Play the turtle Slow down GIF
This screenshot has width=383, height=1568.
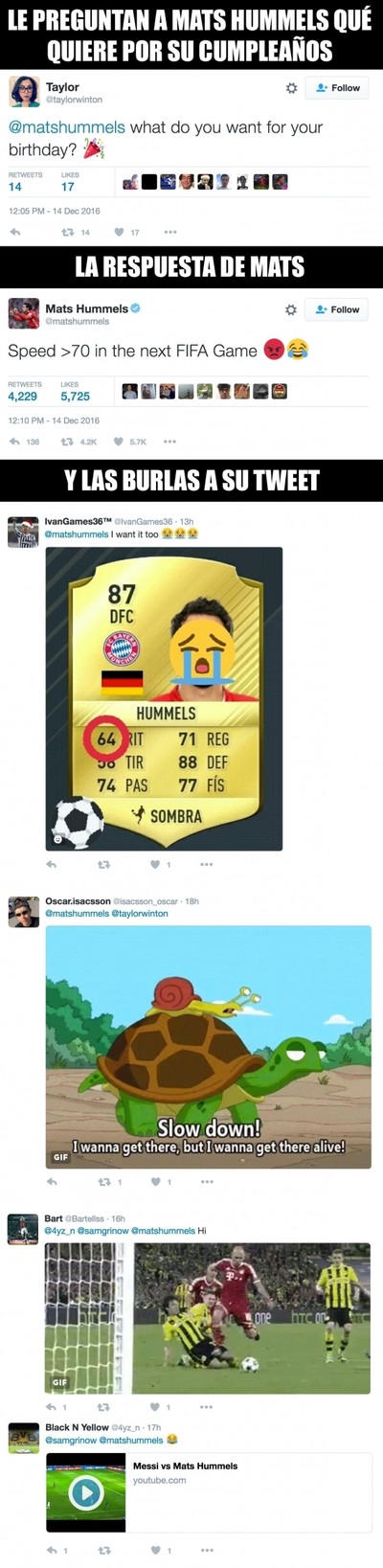click(x=208, y=1047)
